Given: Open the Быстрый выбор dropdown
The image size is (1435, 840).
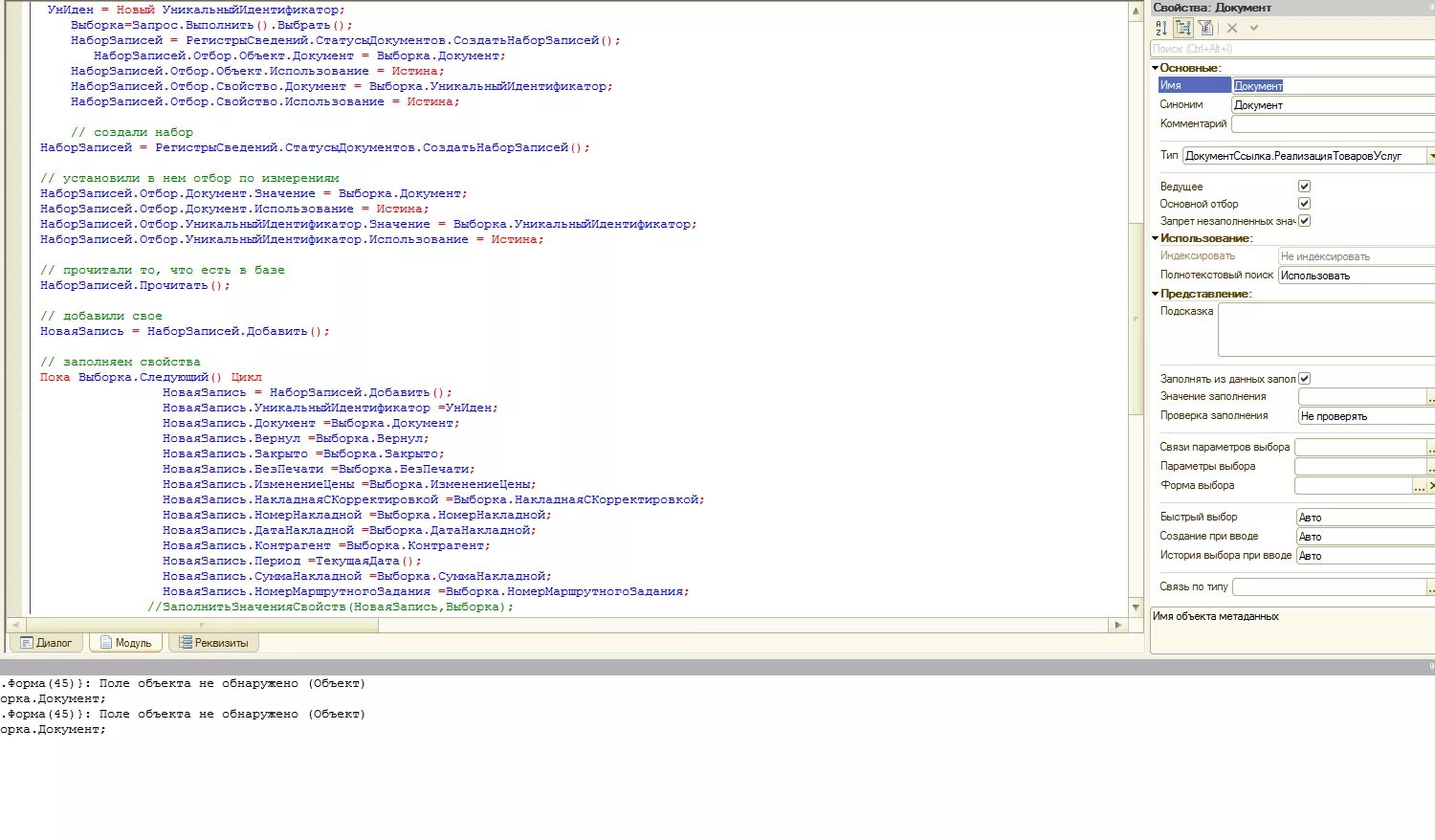Looking at the screenshot, I should pos(1365,518).
